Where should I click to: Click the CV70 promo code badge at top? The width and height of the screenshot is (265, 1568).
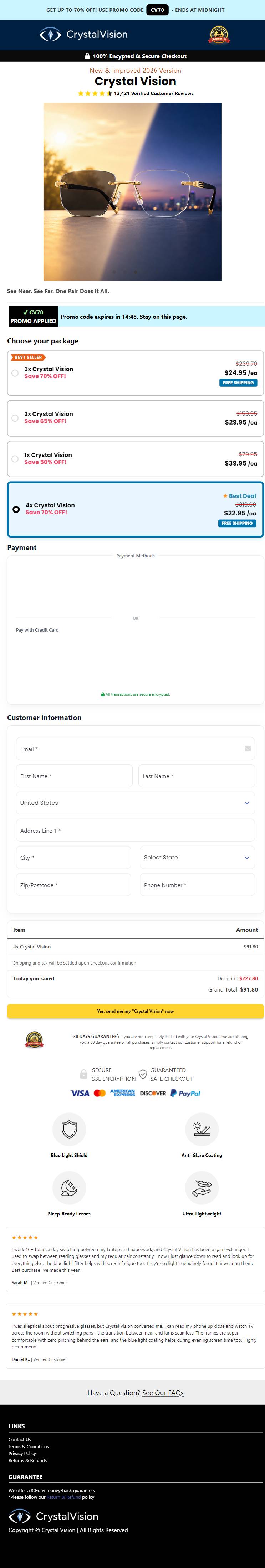pyautogui.click(x=157, y=10)
